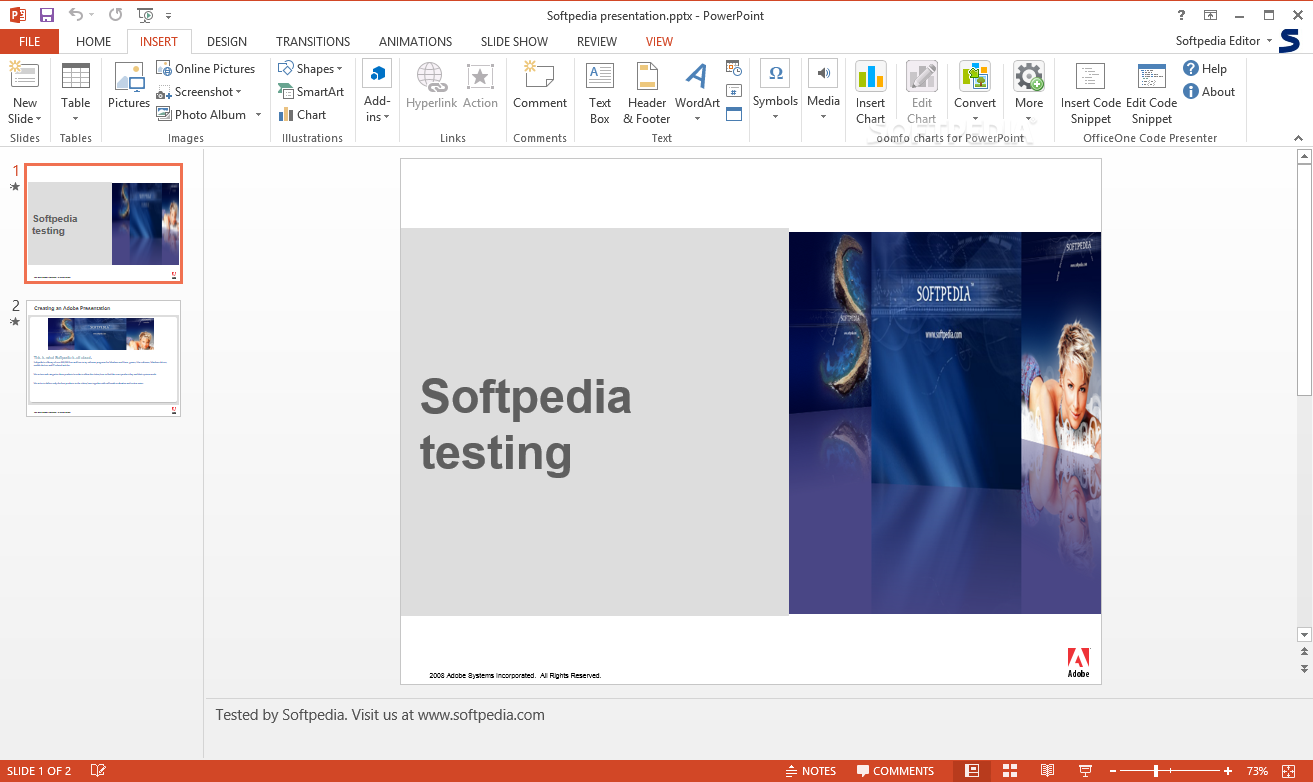
Task: Click the zoom slider handle
Action: click(1156, 771)
